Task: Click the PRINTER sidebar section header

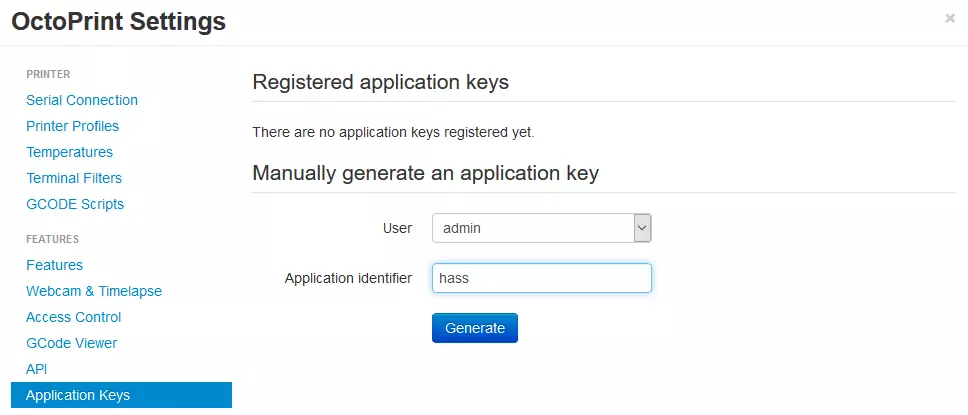Action: tap(48, 74)
